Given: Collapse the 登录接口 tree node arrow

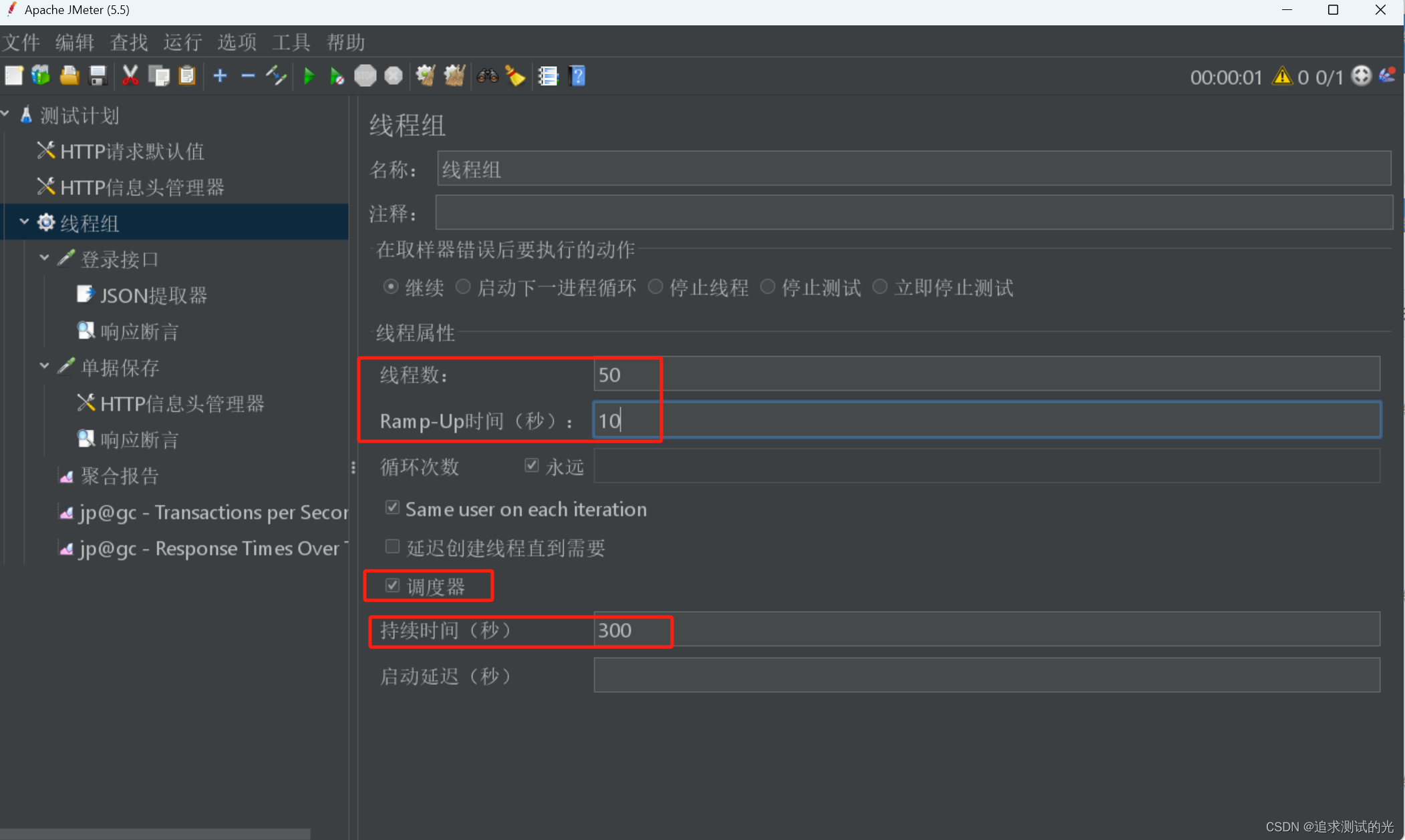Looking at the screenshot, I should pyautogui.click(x=44, y=258).
